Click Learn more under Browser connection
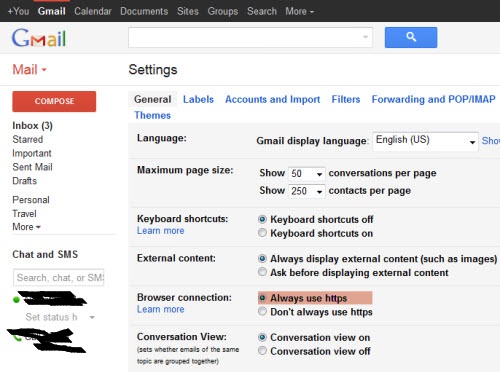This screenshot has height=372, width=500. click(160, 309)
